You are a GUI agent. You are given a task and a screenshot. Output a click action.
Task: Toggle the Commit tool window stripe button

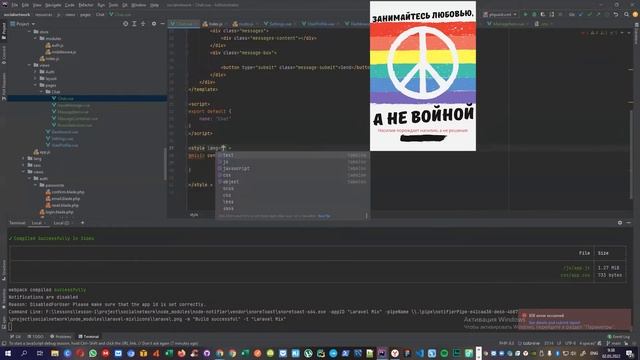(4, 54)
